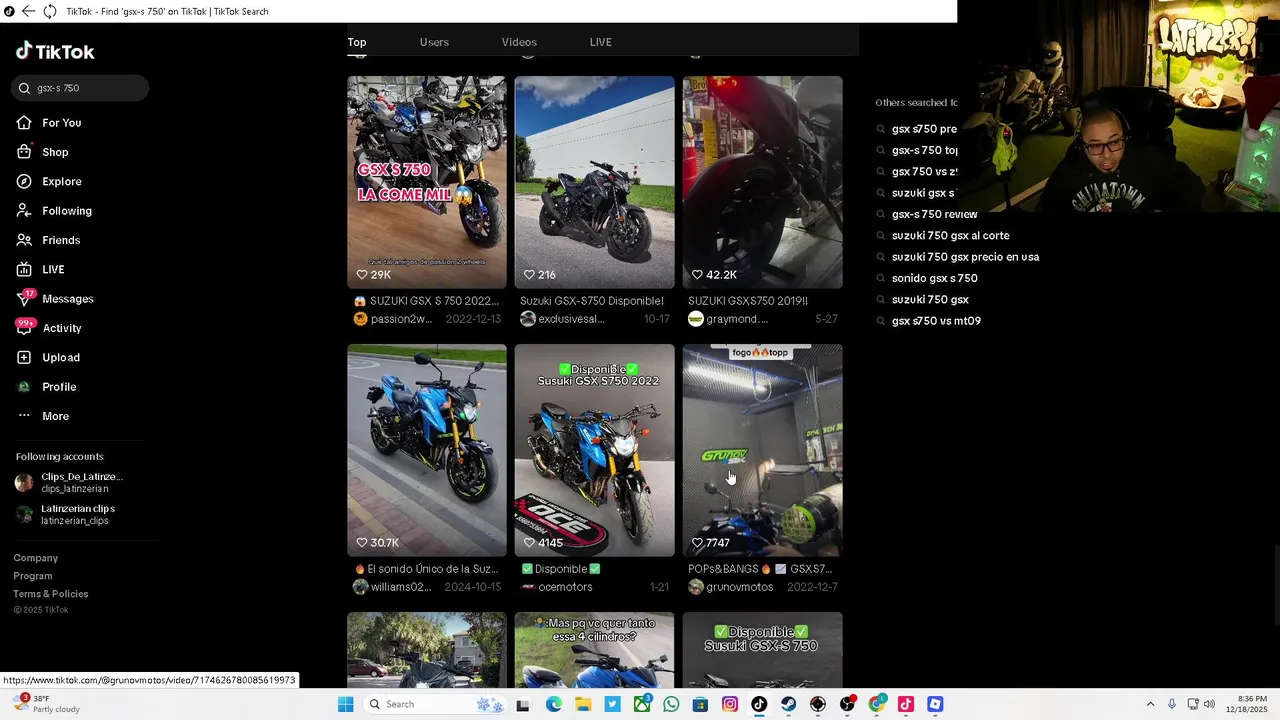This screenshot has width=1280, height=720.
Task: Open File Explorer from taskbar
Action: pos(583,705)
